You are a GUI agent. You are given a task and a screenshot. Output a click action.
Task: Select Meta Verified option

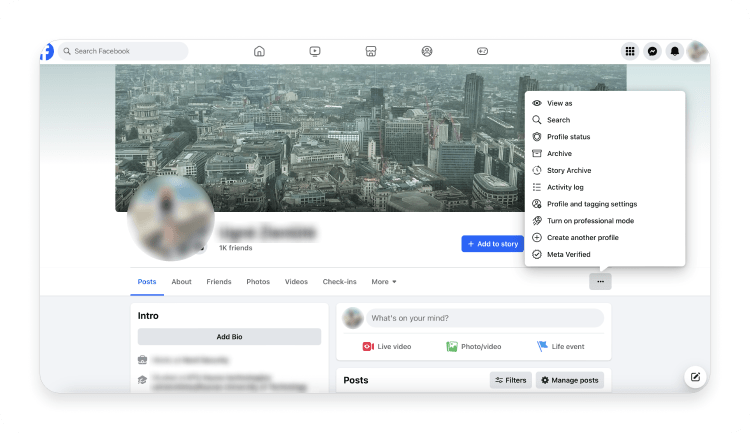click(x=605, y=255)
